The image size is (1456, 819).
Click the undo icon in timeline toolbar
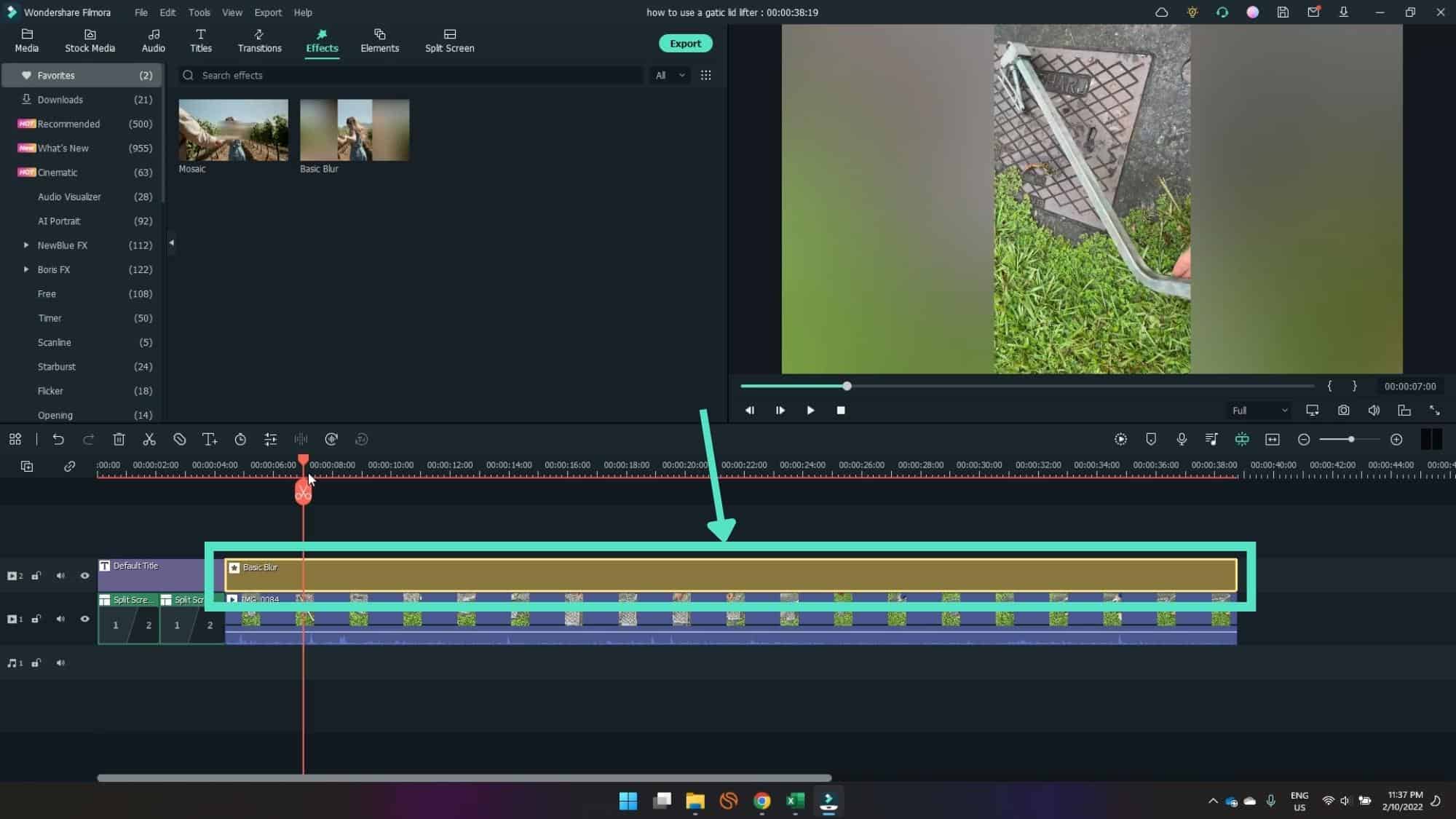click(58, 439)
